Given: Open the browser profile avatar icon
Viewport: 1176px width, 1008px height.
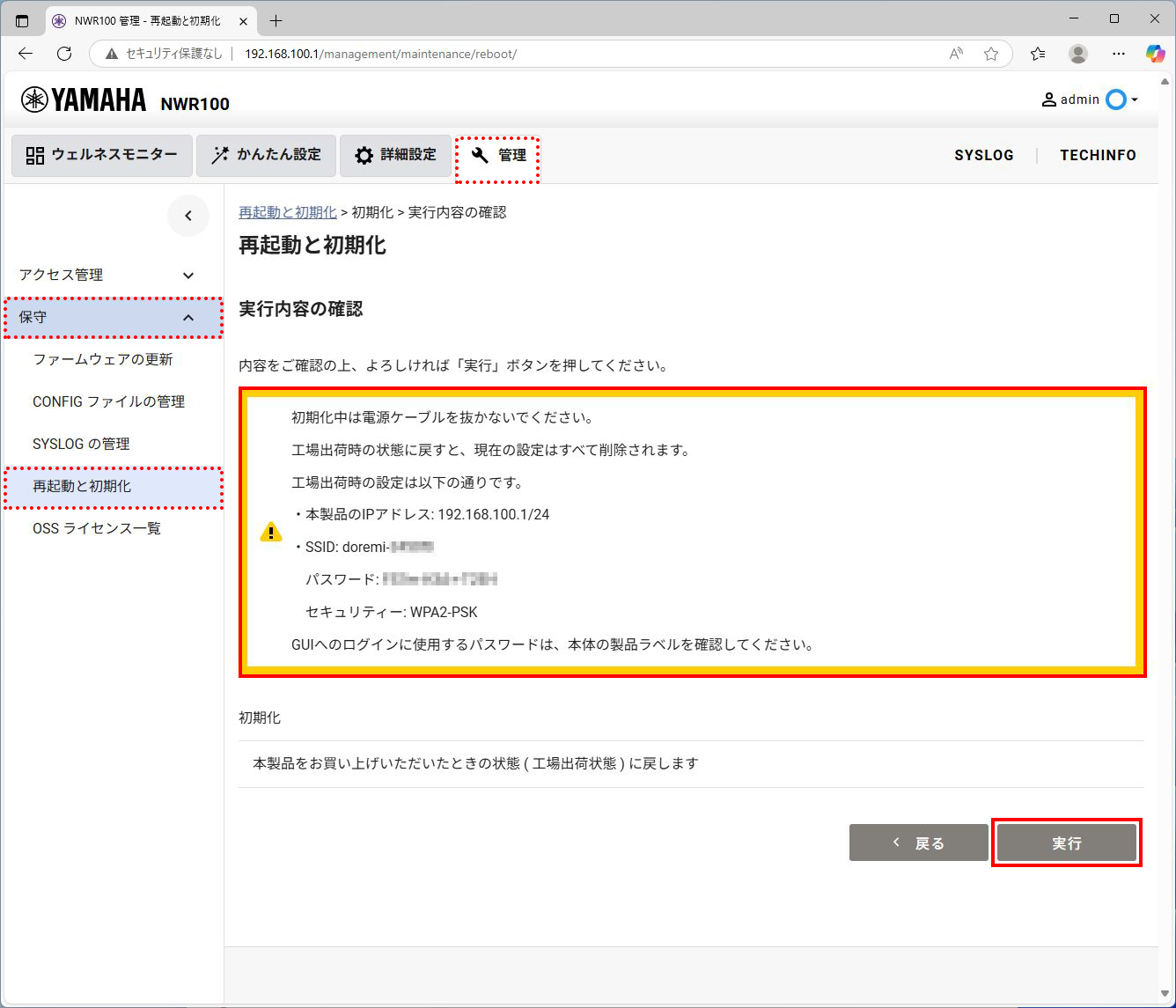Looking at the screenshot, I should coord(1077,54).
